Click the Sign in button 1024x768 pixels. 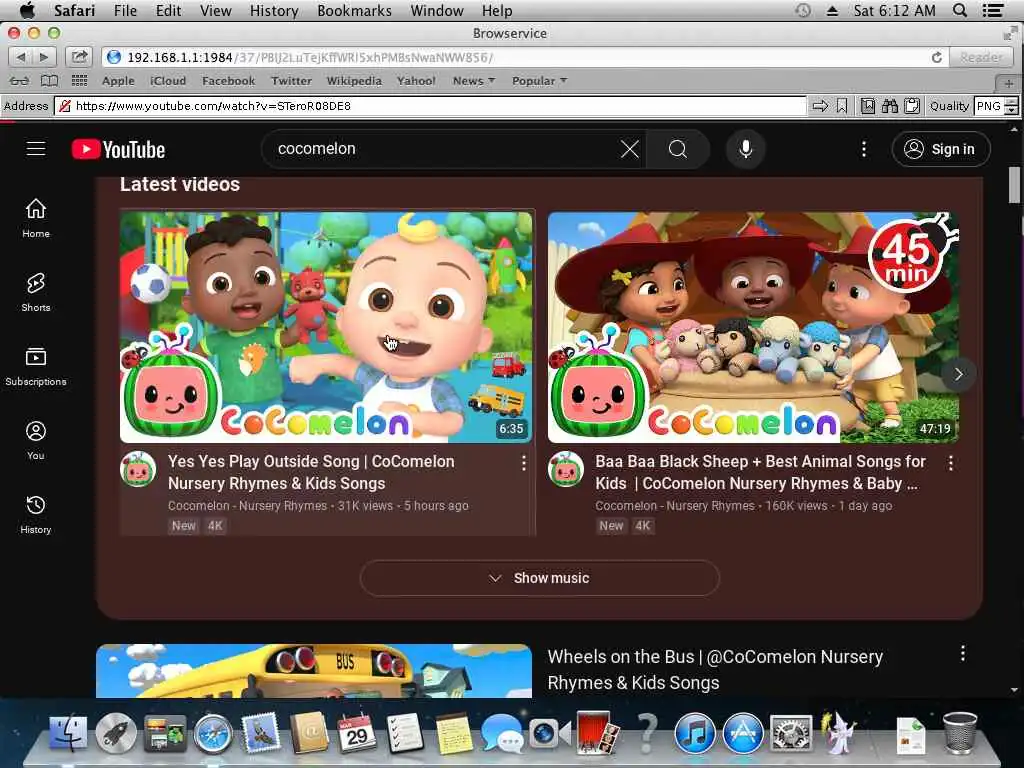point(940,149)
